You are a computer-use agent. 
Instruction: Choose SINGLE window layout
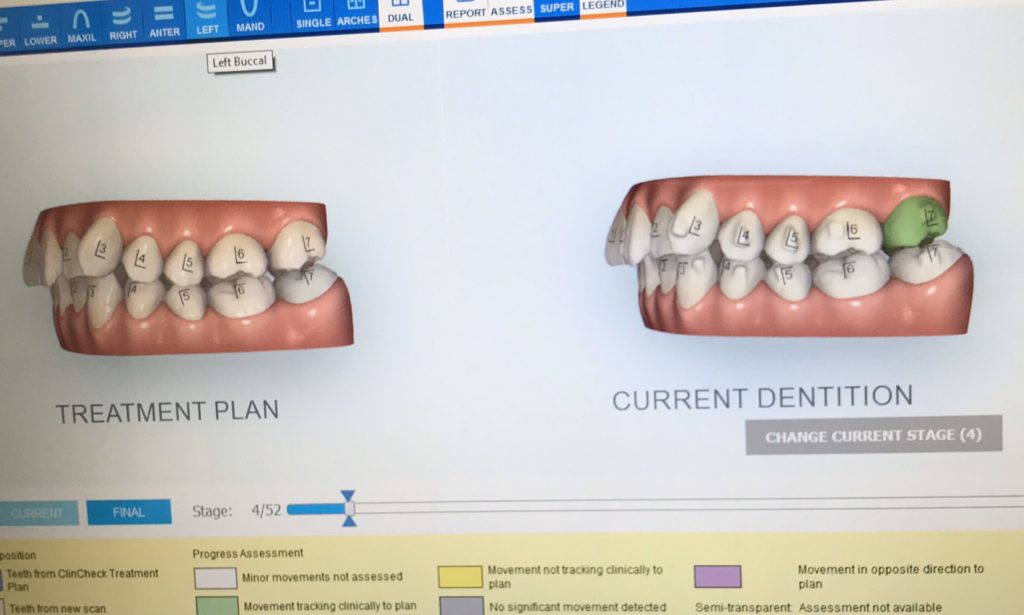pos(313,14)
